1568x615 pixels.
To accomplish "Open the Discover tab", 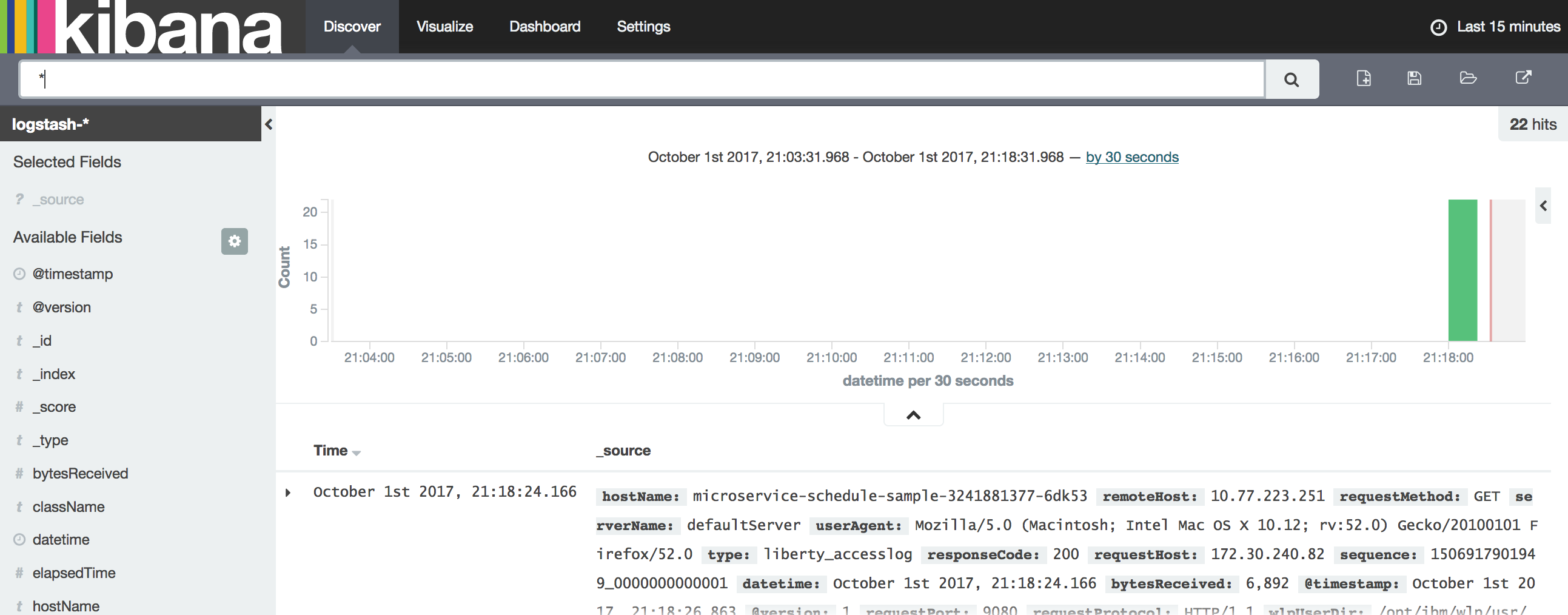I will (352, 27).
